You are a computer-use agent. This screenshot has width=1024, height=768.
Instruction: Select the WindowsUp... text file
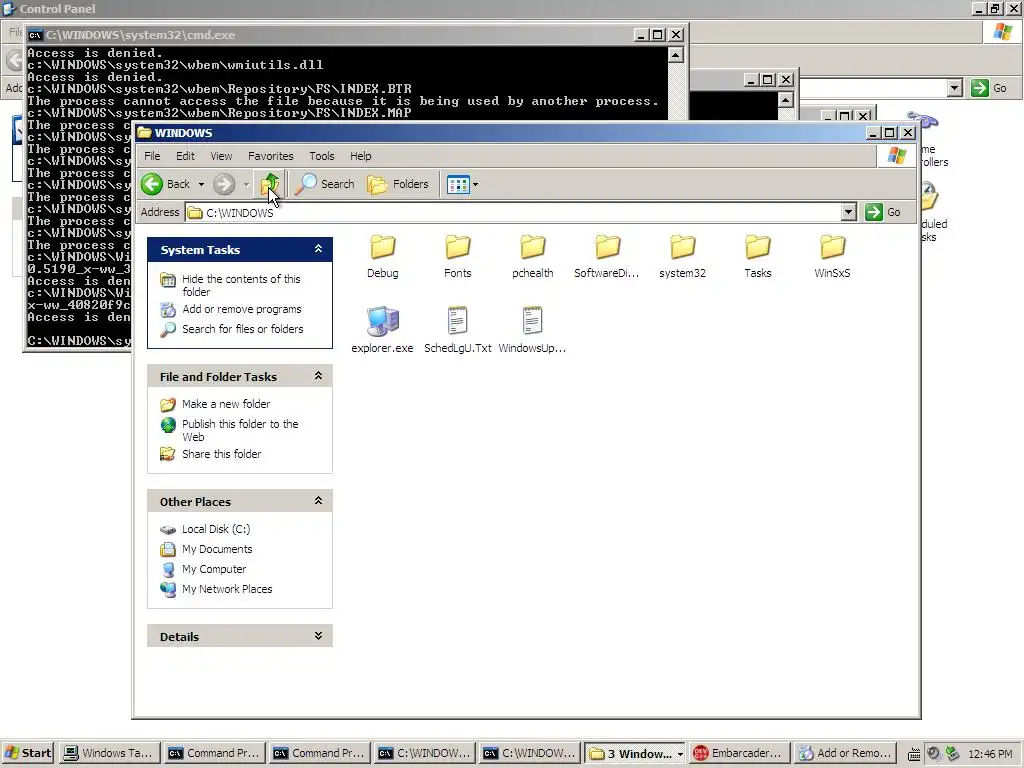tap(533, 330)
